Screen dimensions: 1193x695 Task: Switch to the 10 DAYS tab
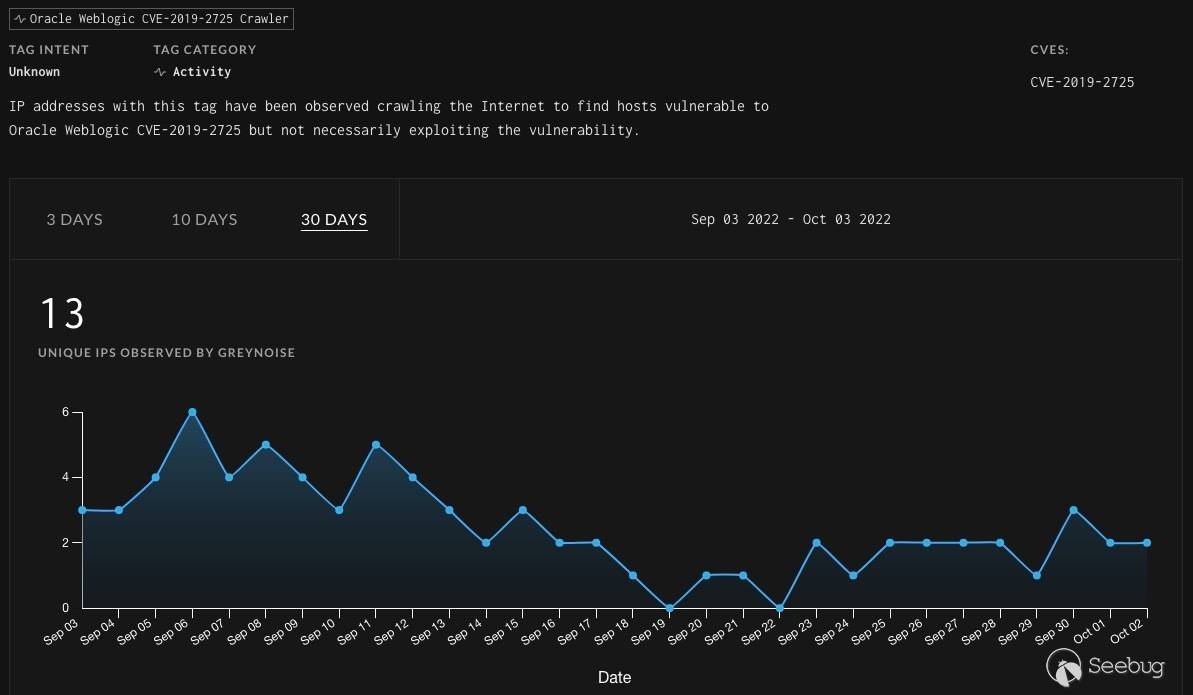pos(204,219)
